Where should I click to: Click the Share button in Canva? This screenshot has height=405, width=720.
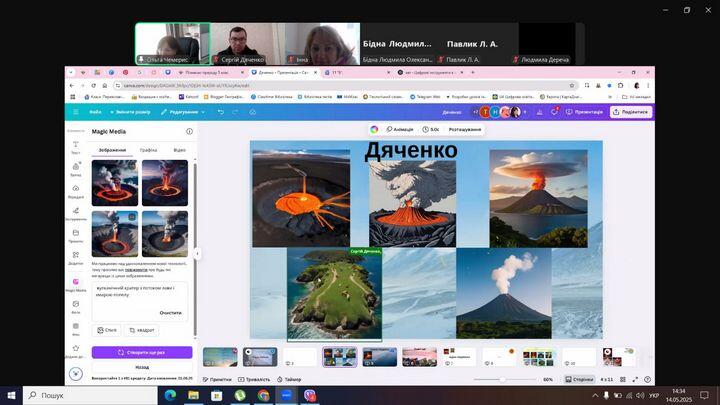[x=631, y=112]
